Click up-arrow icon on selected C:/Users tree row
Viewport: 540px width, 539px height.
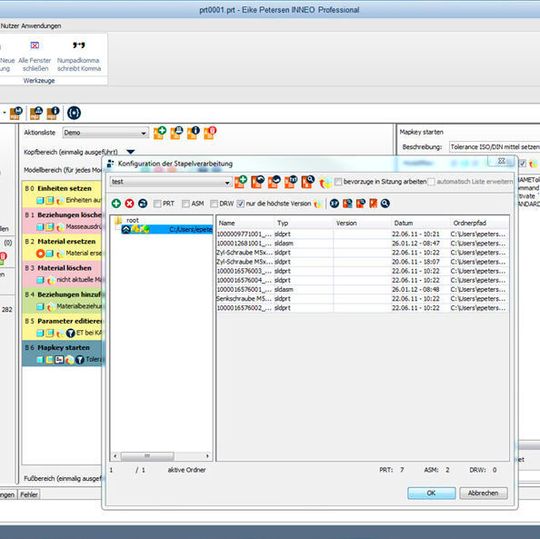[x=126, y=229]
